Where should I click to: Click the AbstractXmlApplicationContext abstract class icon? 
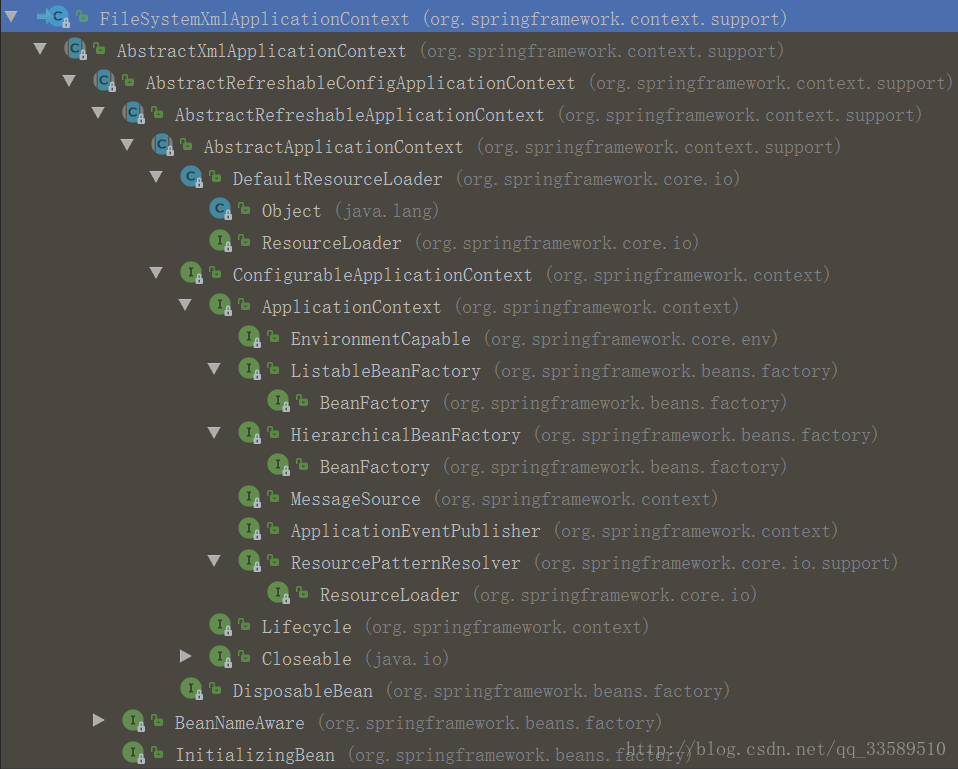[x=76, y=49]
